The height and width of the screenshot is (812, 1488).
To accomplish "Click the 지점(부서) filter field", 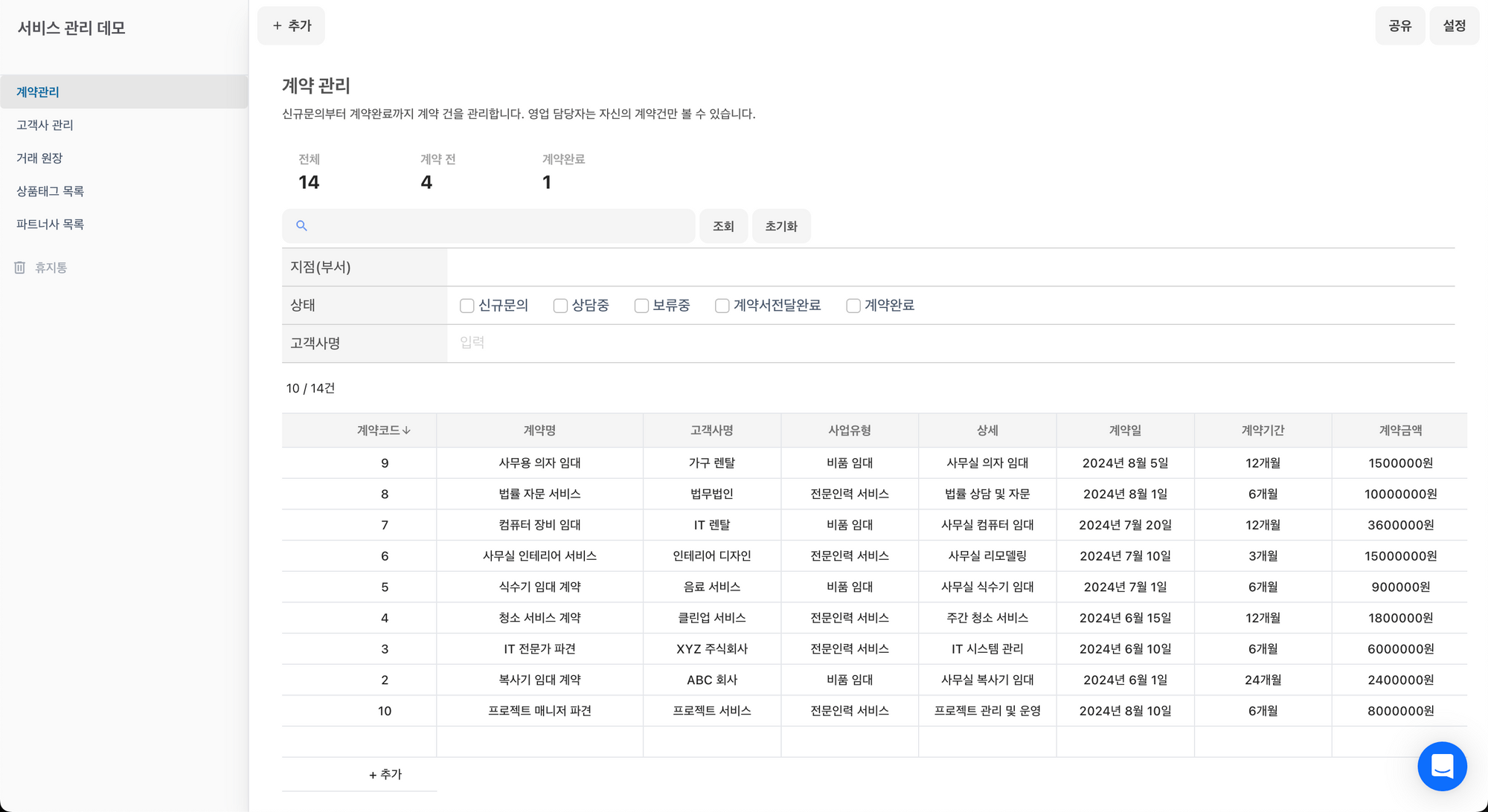I will click(x=951, y=267).
